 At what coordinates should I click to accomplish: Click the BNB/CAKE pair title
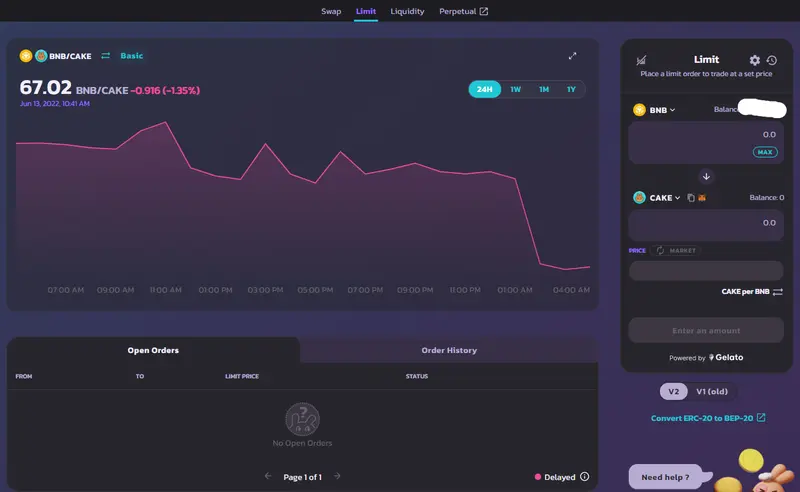(70, 56)
